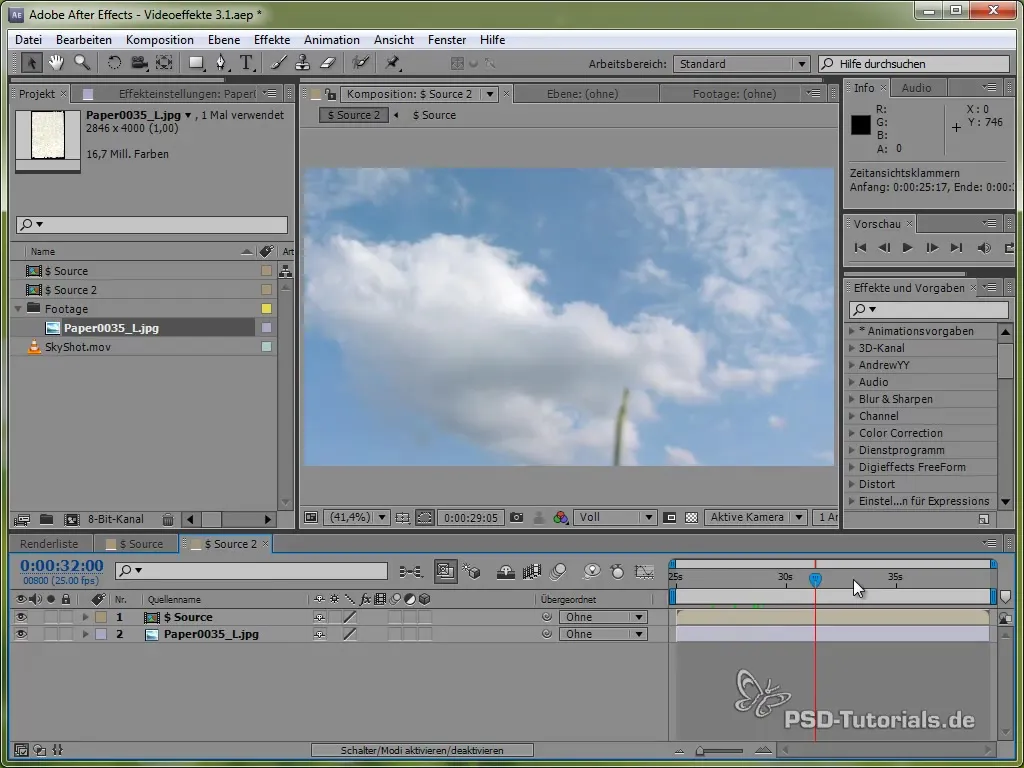Create a new composition from the Project panel
Image resolution: width=1024 pixels, height=768 pixels.
click(x=71, y=520)
